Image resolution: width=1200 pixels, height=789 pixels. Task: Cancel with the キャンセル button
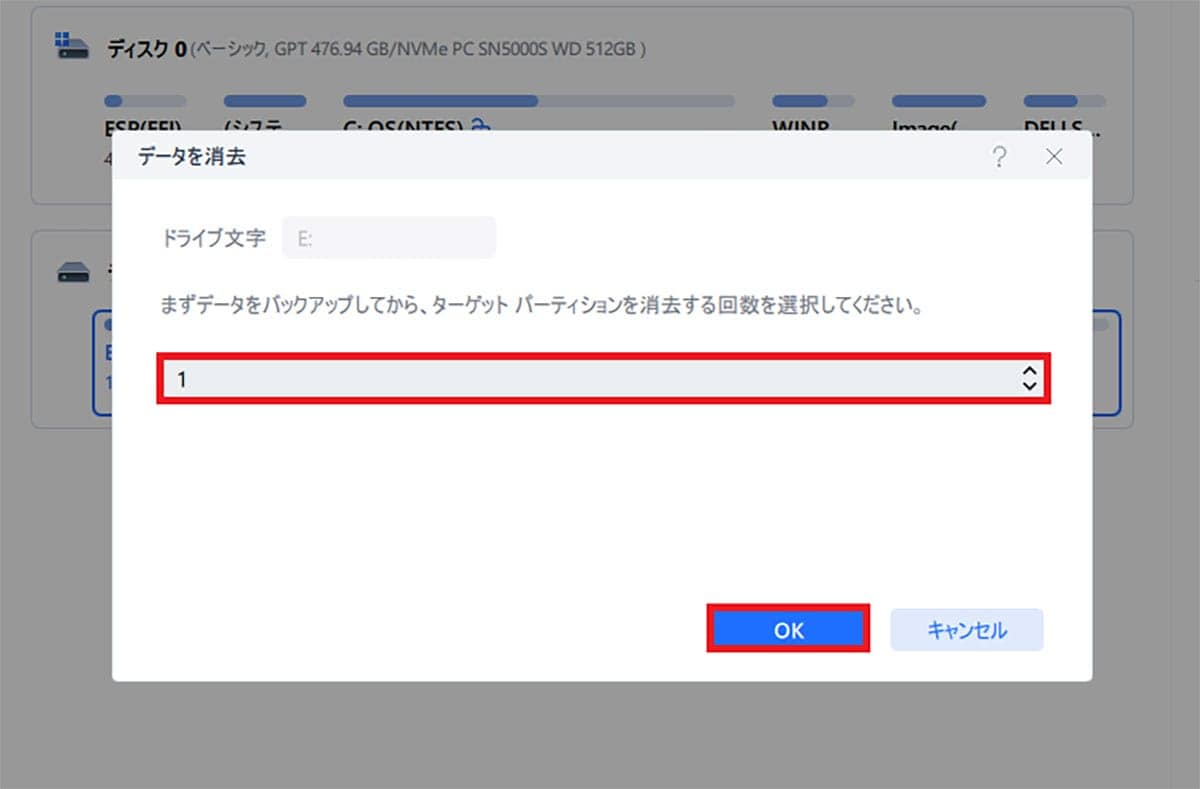[966, 630]
